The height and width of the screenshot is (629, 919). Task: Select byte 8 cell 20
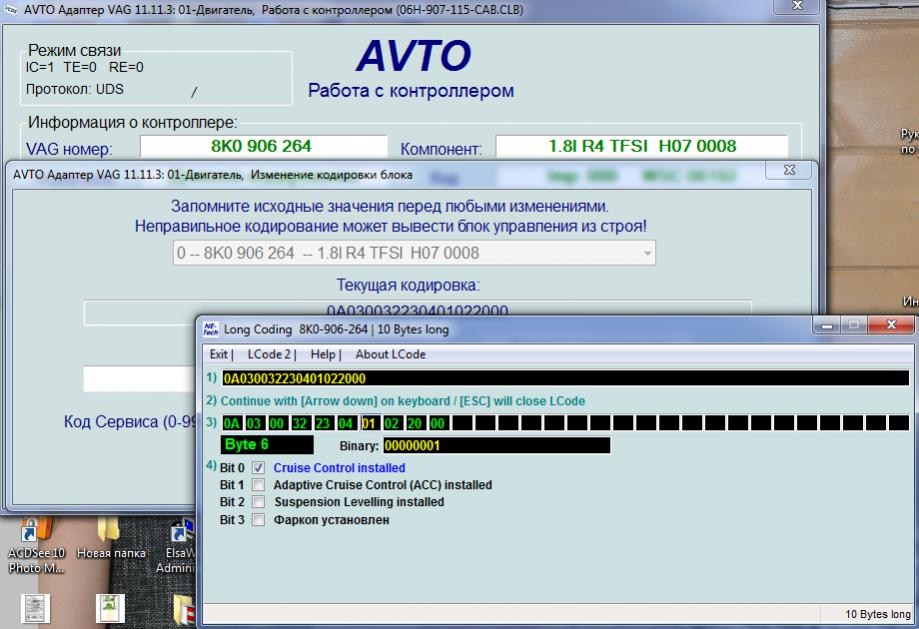[x=414, y=423]
